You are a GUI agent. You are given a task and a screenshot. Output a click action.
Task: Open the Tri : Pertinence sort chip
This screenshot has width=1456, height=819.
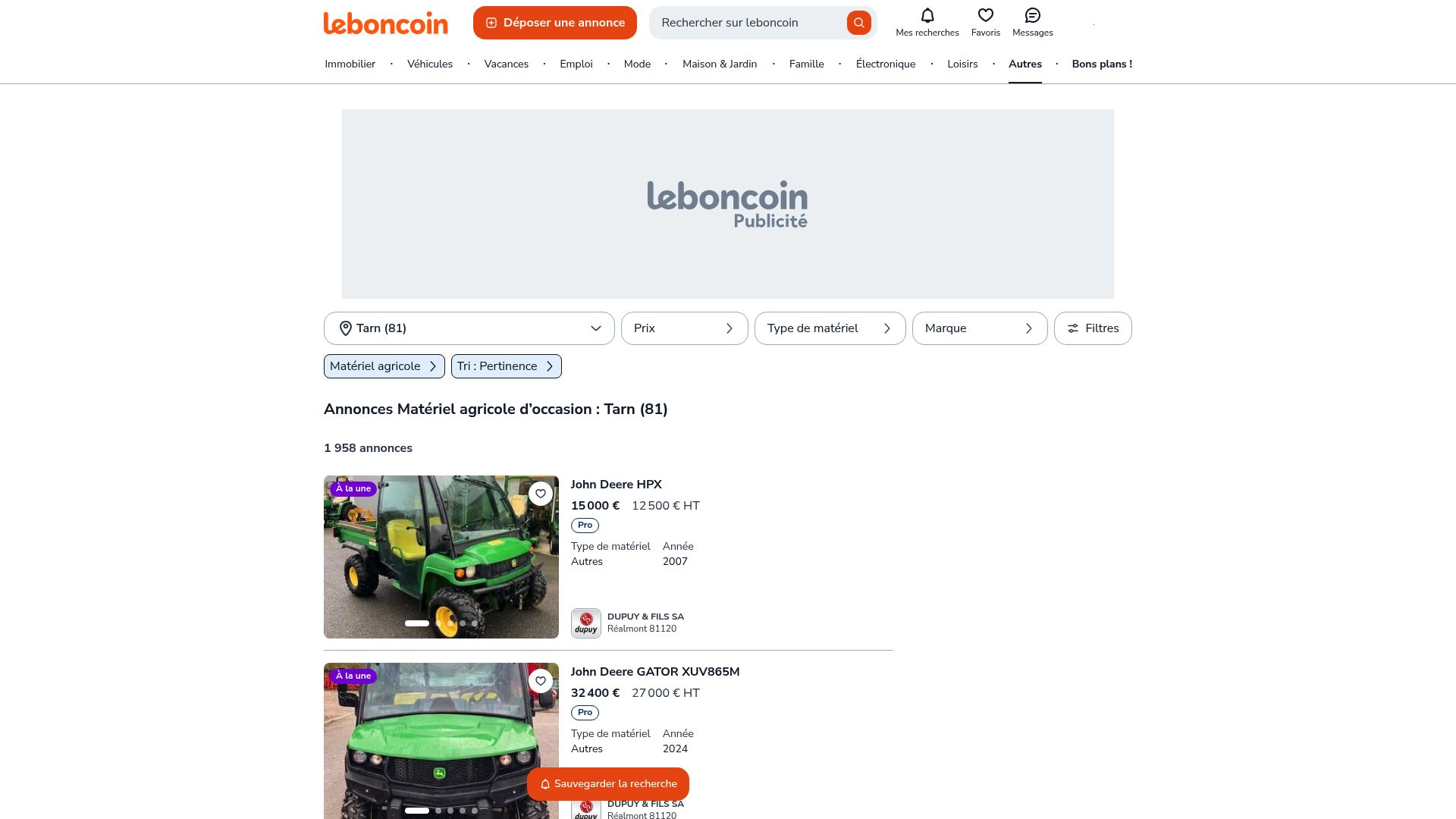[506, 366]
